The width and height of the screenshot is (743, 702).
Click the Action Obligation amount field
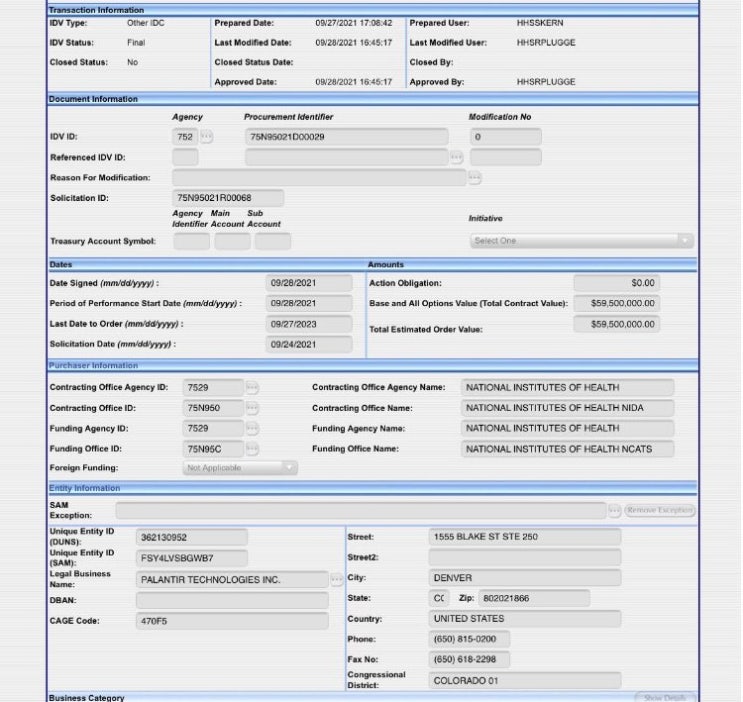(616, 283)
